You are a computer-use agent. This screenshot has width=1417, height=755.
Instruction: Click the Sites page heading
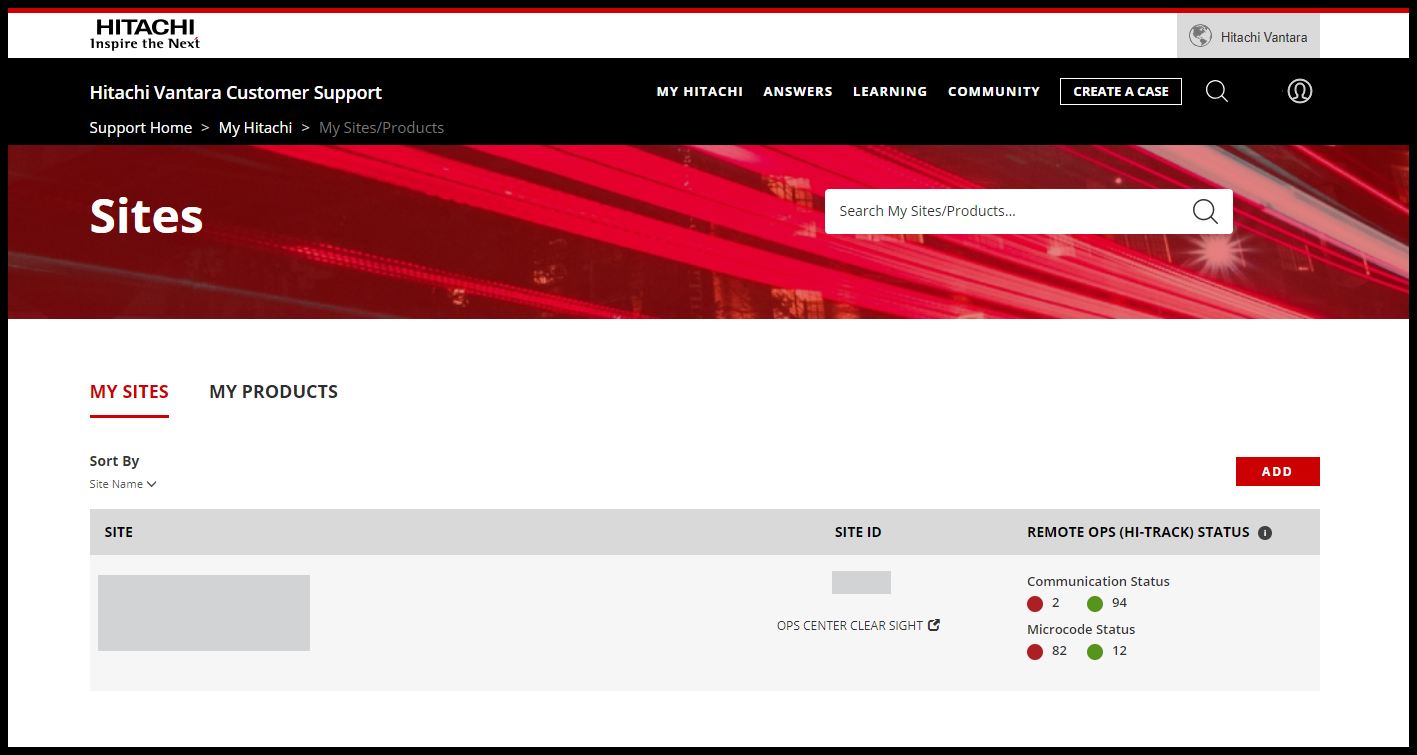pyautogui.click(x=146, y=215)
